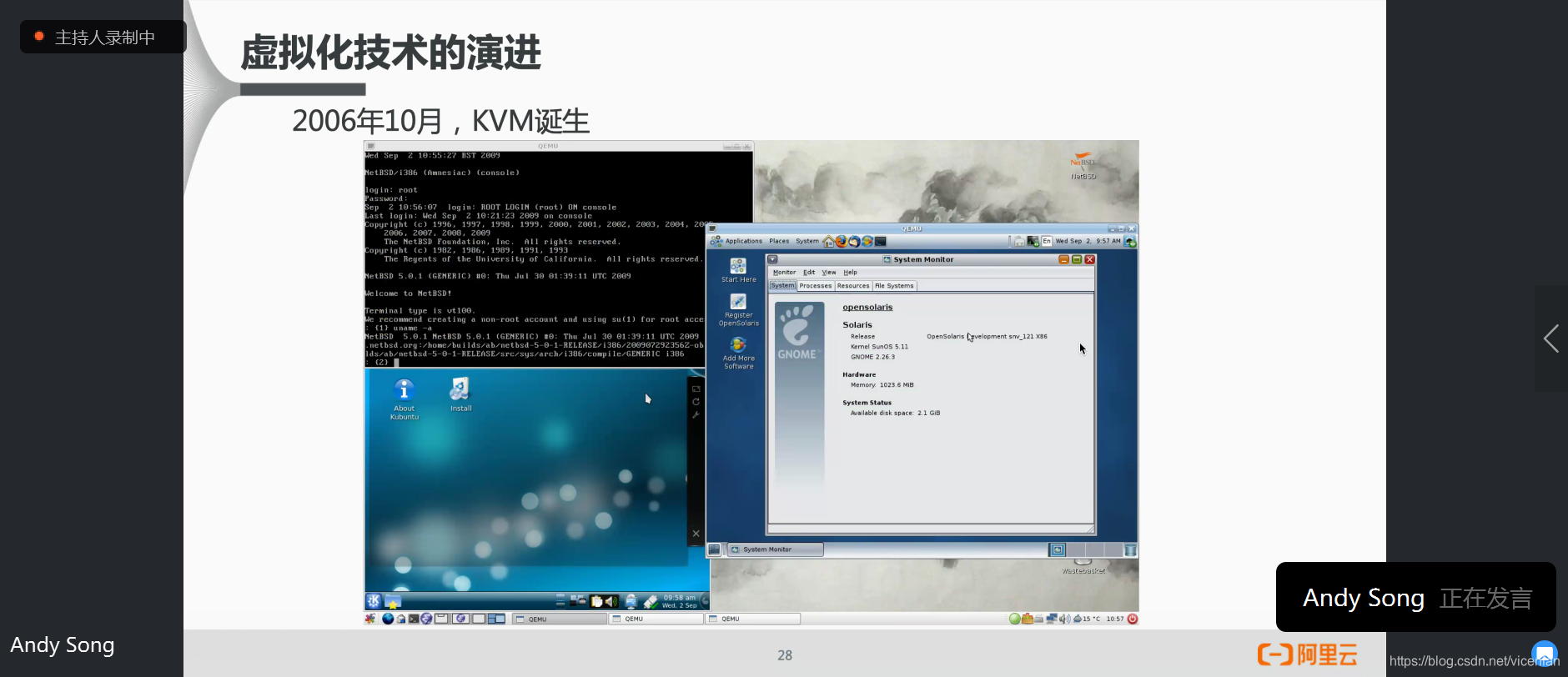Open the Monitor menu in System Monitor
The width and height of the screenshot is (1568, 677).
pyautogui.click(x=784, y=272)
